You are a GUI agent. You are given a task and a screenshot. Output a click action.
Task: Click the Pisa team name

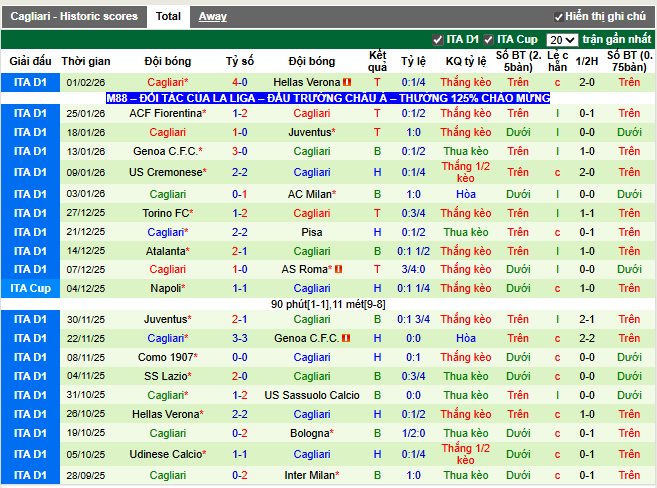click(x=312, y=232)
